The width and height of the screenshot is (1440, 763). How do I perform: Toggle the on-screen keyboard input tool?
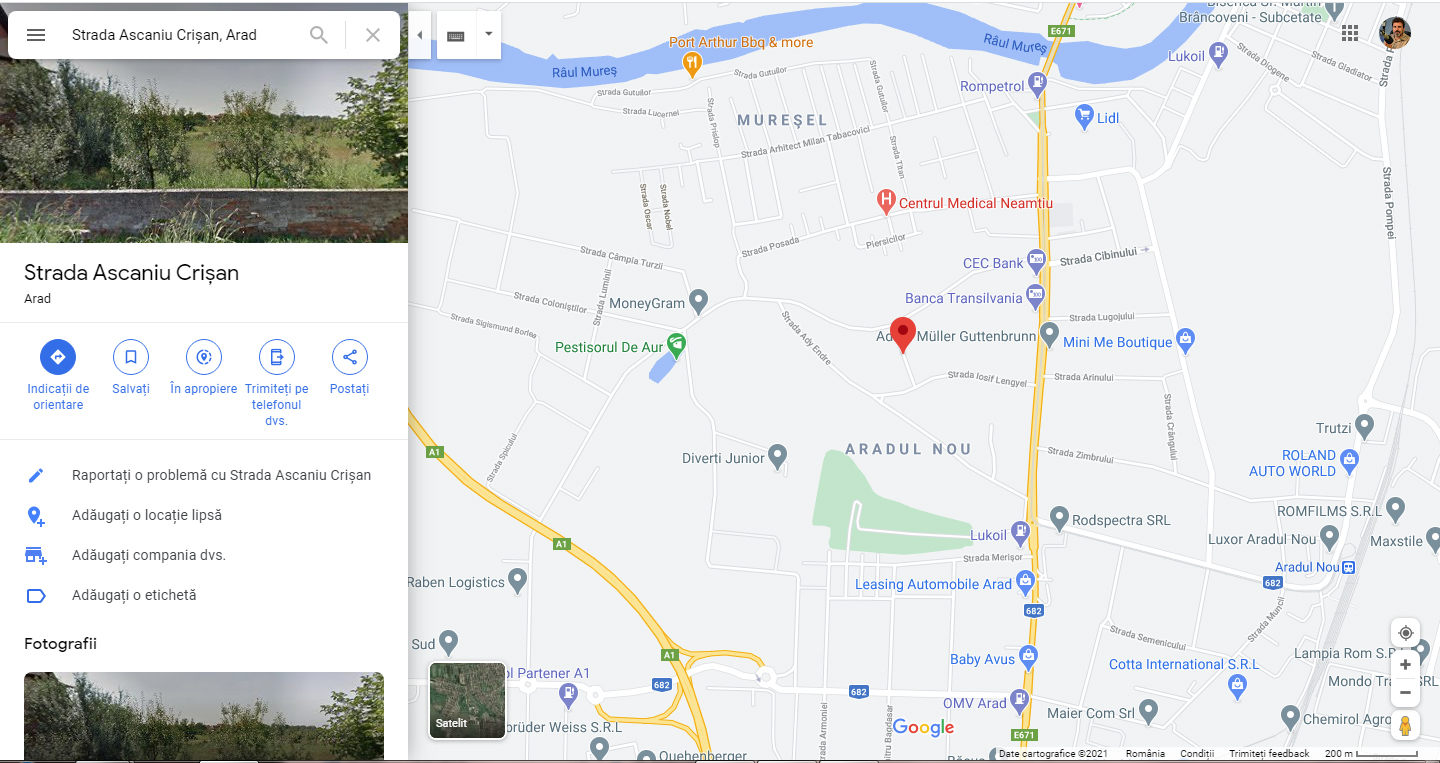(456, 35)
